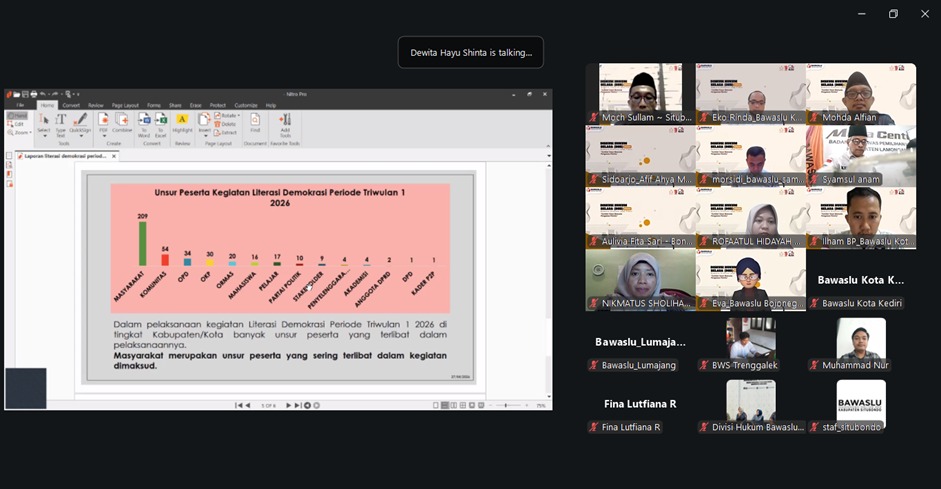941x489 pixels.
Task: Expand the Select tool dropdown arrow
Action: point(44,134)
